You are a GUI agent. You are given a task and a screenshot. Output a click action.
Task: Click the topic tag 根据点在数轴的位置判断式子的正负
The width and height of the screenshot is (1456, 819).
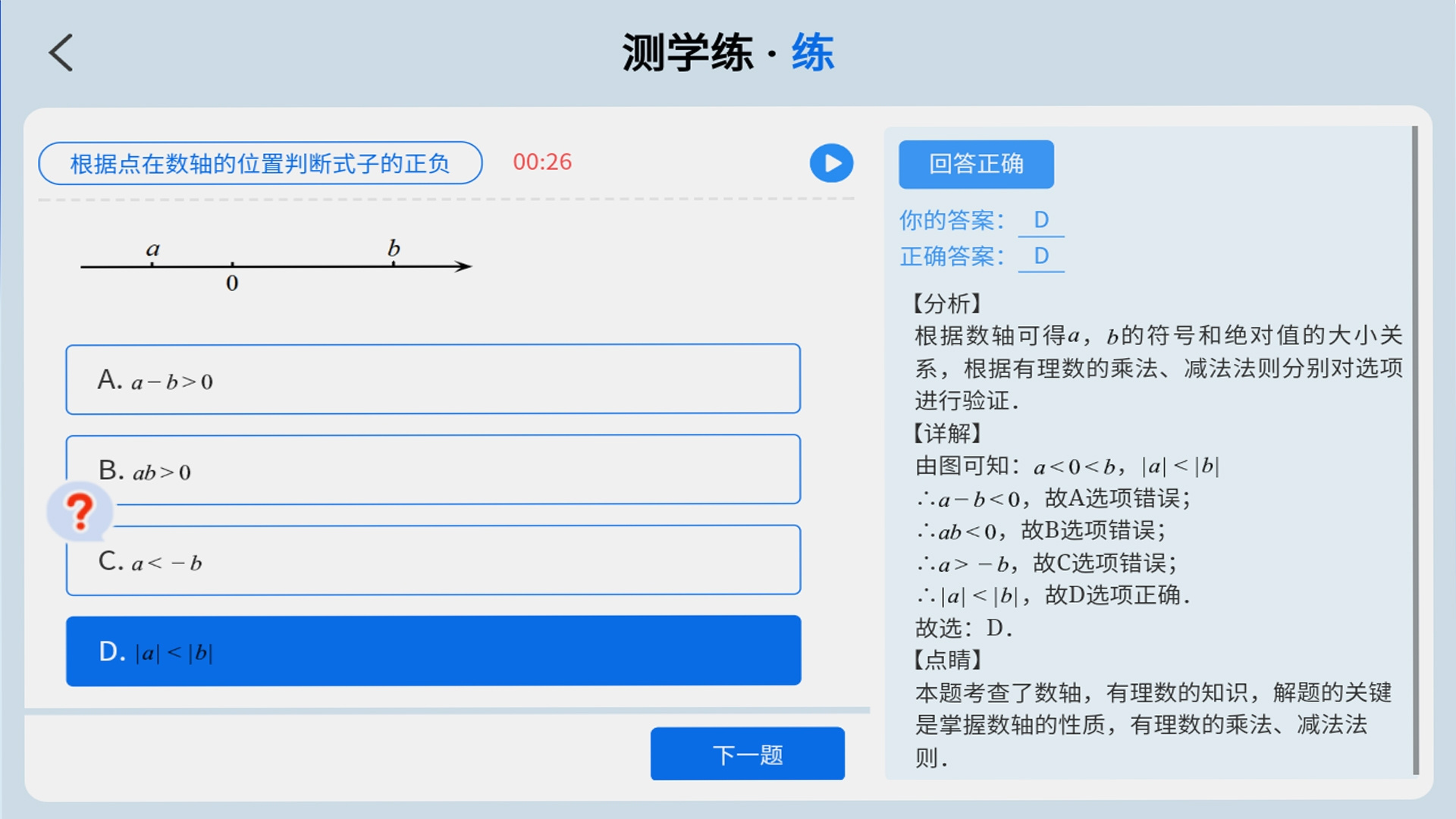[x=260, y=163]
